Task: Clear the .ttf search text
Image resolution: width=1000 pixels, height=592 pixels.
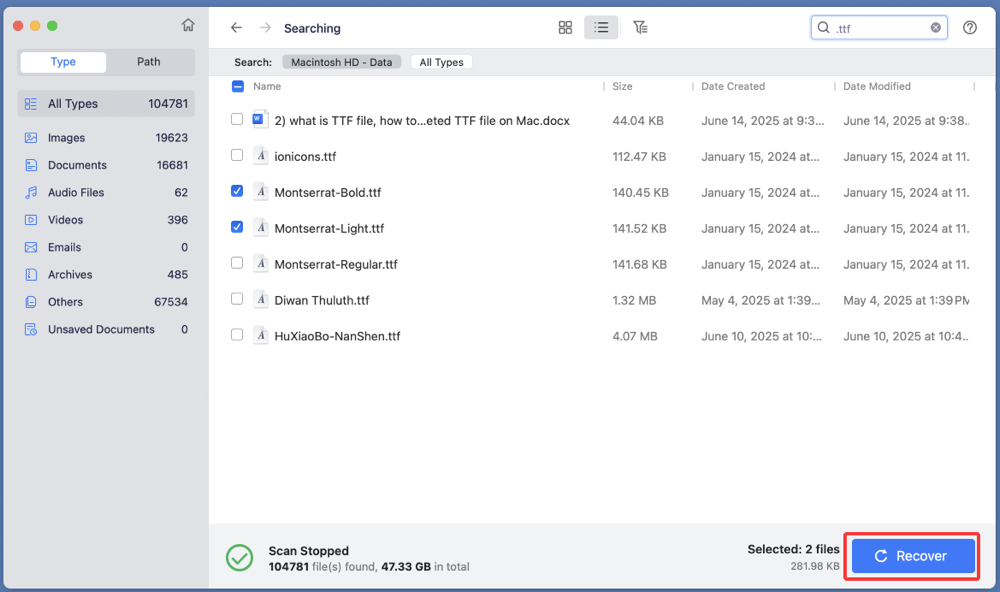Action: point(935,27)
